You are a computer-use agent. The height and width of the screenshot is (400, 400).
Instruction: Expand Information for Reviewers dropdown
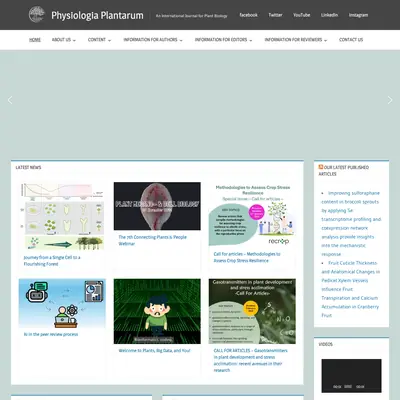click(x=296, y=40)
